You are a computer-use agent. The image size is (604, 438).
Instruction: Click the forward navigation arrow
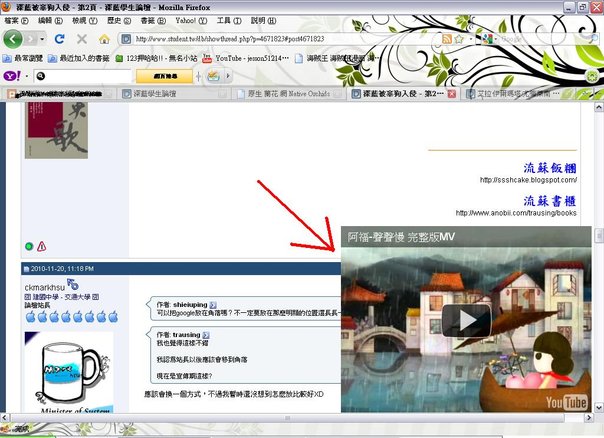(x=31, y=39)
